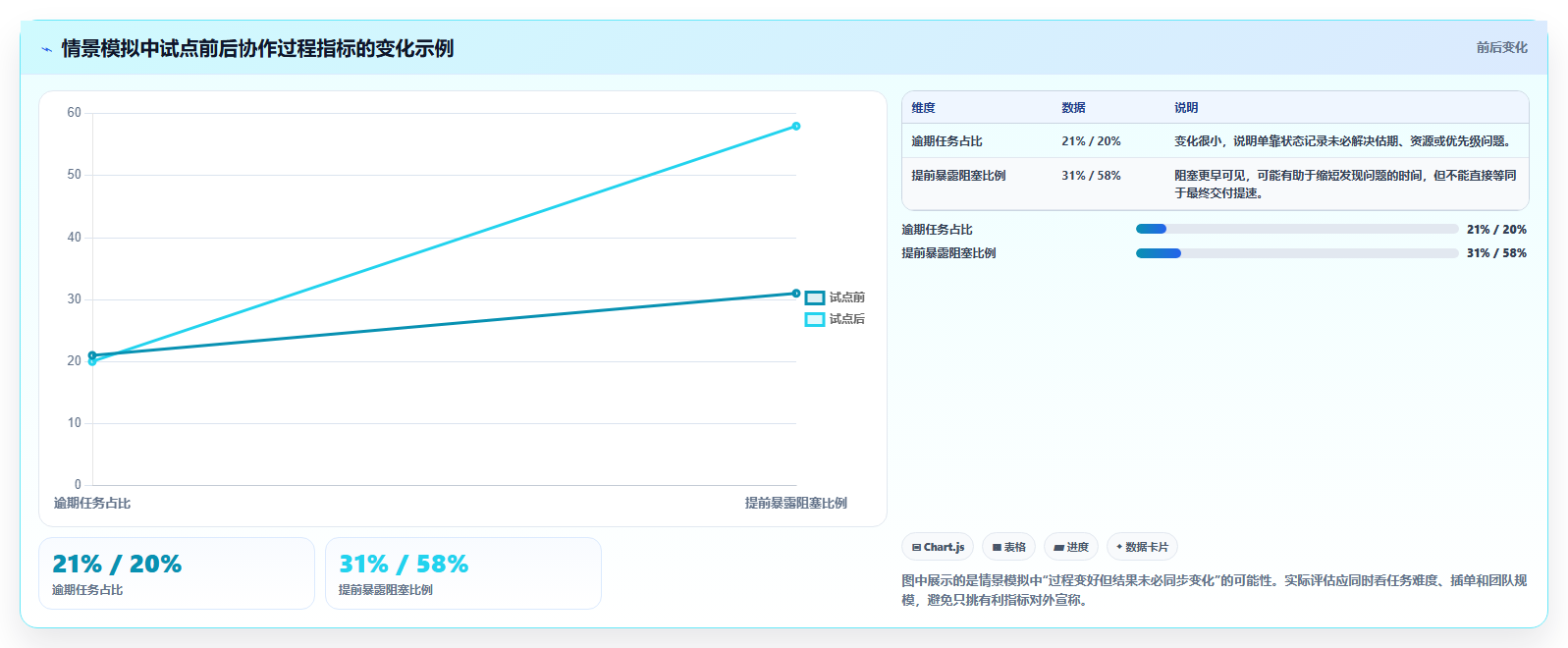Click the 前后变化 label in header
Screen dimensions: 1568x648
click(x=1501, y=47)
